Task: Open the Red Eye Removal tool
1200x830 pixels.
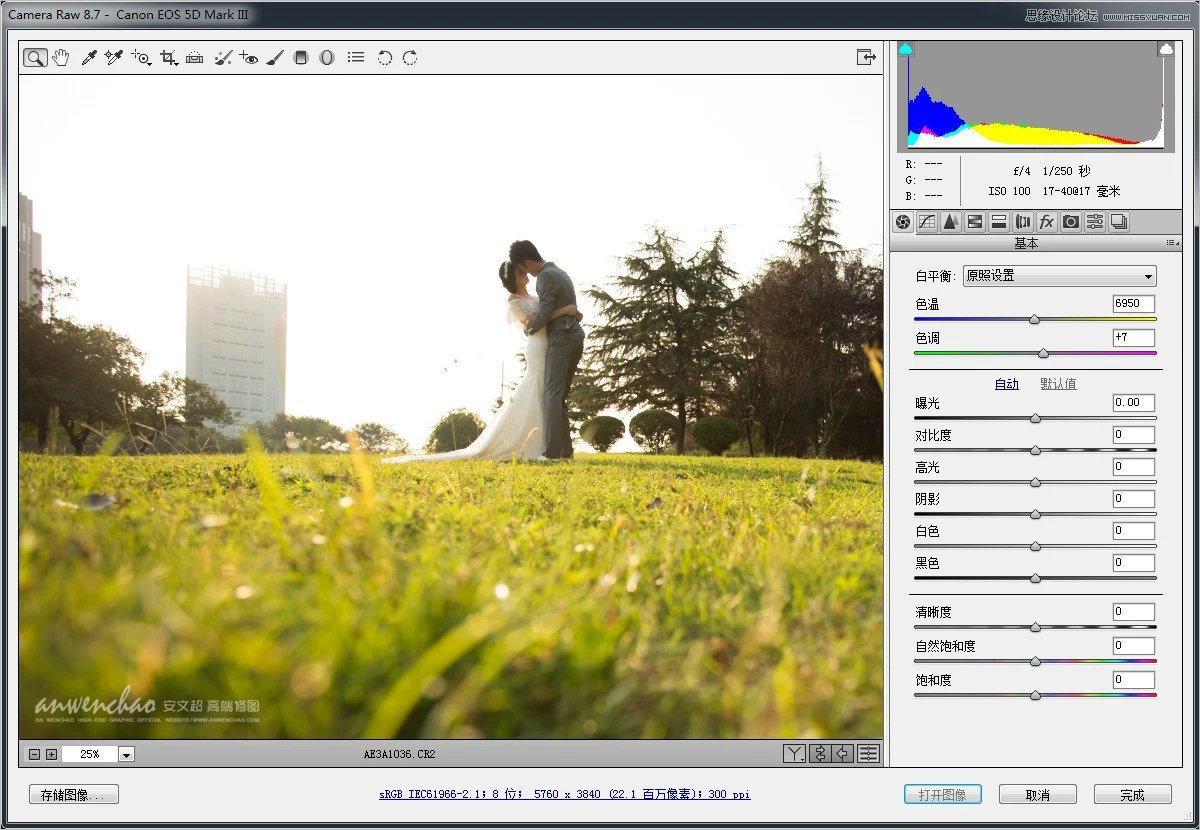Action: click(250, 57)
